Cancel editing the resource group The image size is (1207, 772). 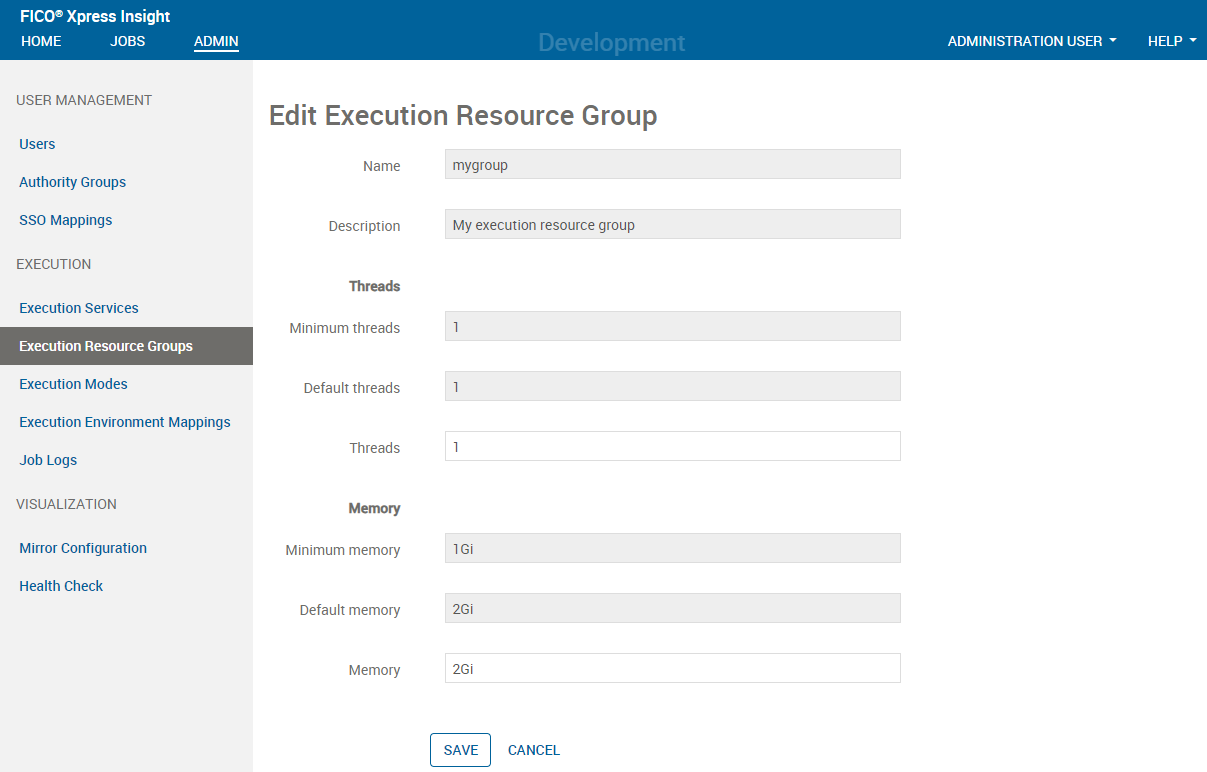(533, 750)
